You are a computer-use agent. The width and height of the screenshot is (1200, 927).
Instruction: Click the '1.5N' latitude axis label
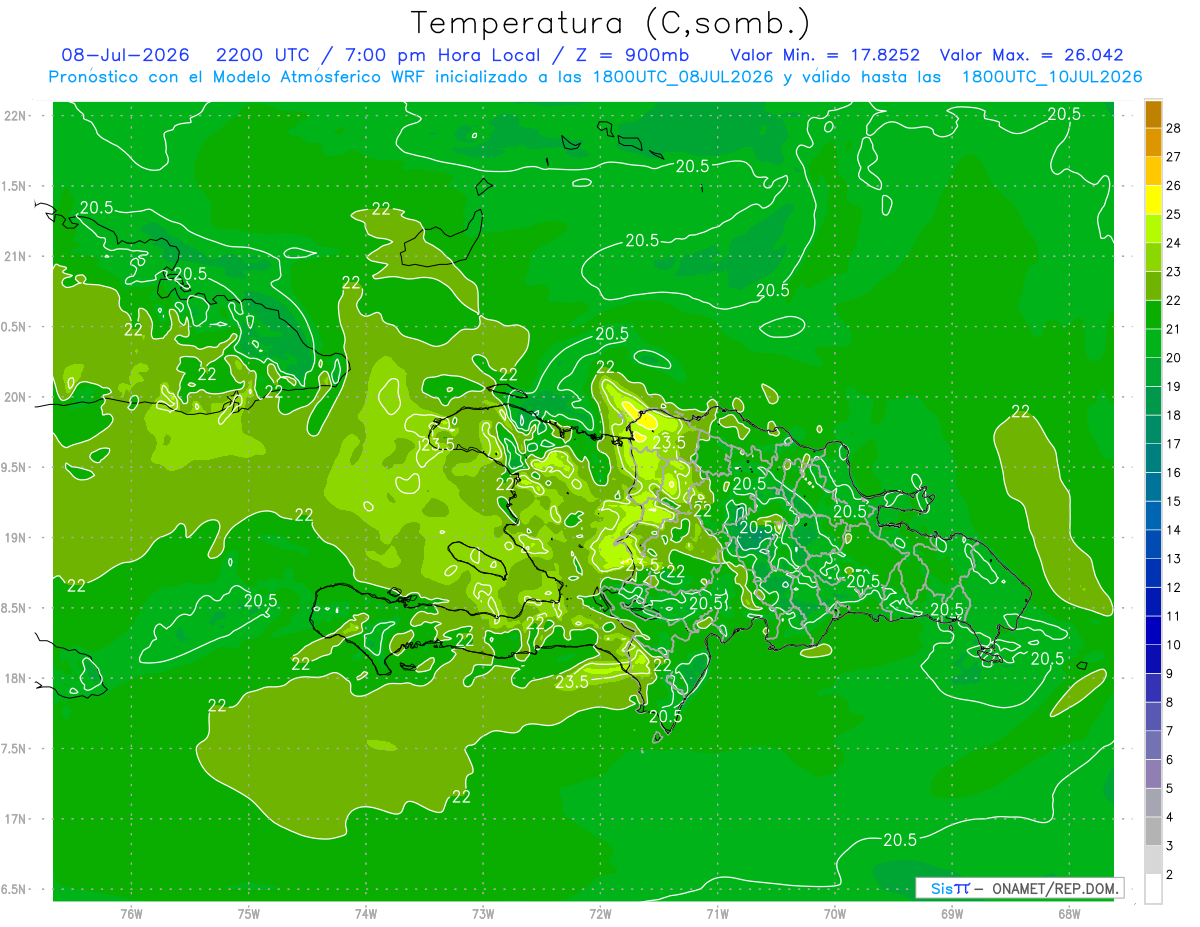(16, 186)
